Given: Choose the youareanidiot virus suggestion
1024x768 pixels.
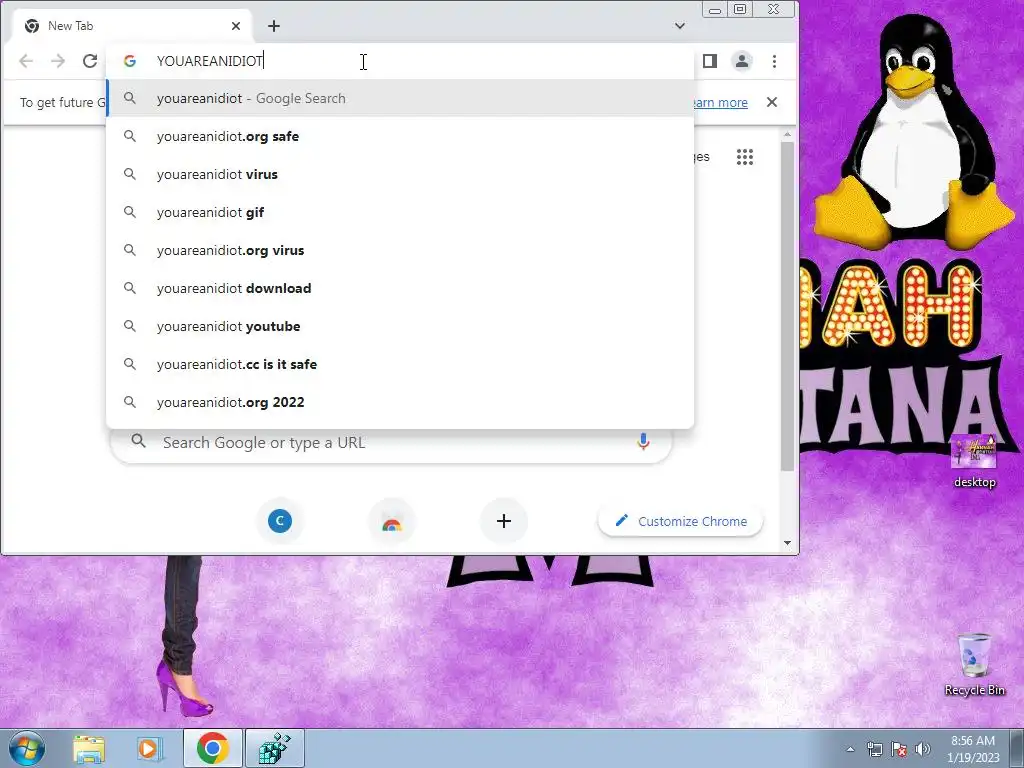Looking at the screenshot, I should pos(400,174).
